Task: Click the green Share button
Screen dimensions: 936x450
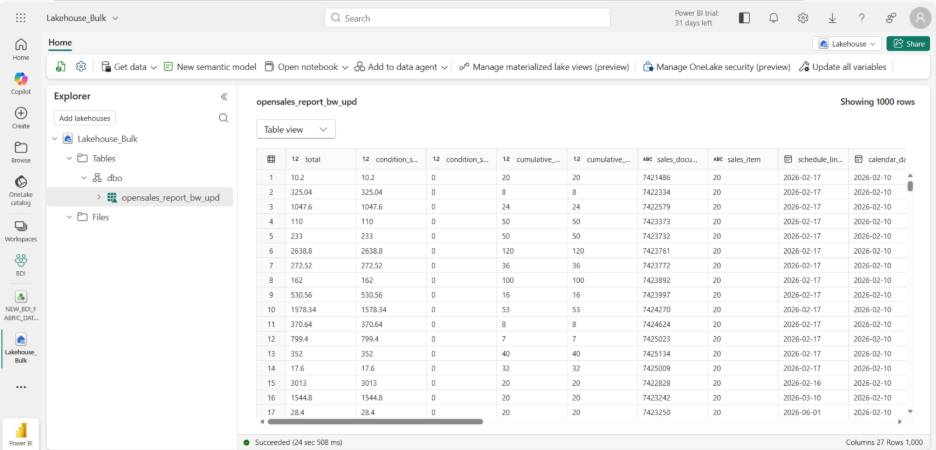Action: click(x=908, y=44)
